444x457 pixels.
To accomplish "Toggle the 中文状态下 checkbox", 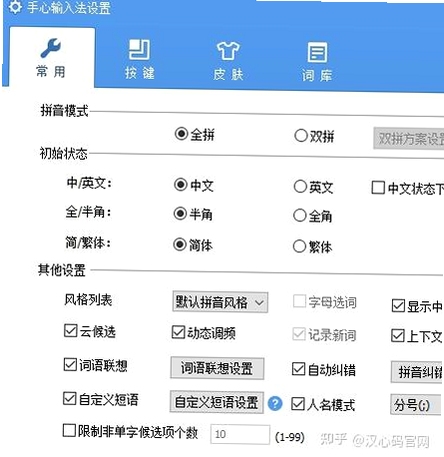I will pos(378,188).
